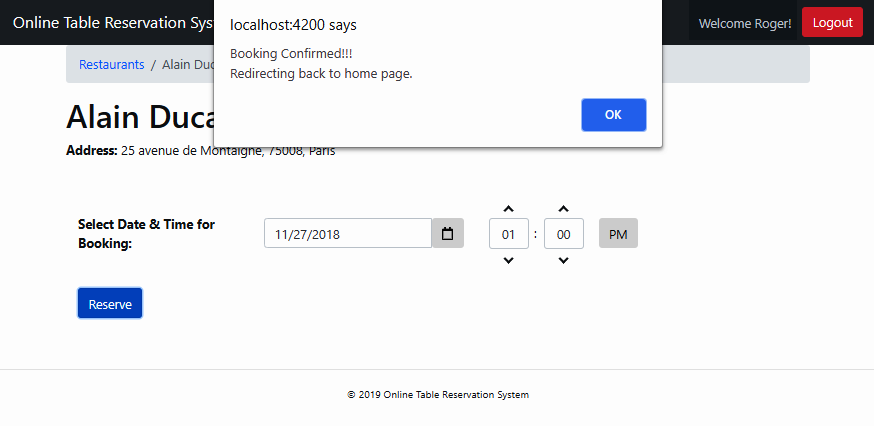Click the Alain Duc breadcrumb item
874x426 pixels.
188,64
